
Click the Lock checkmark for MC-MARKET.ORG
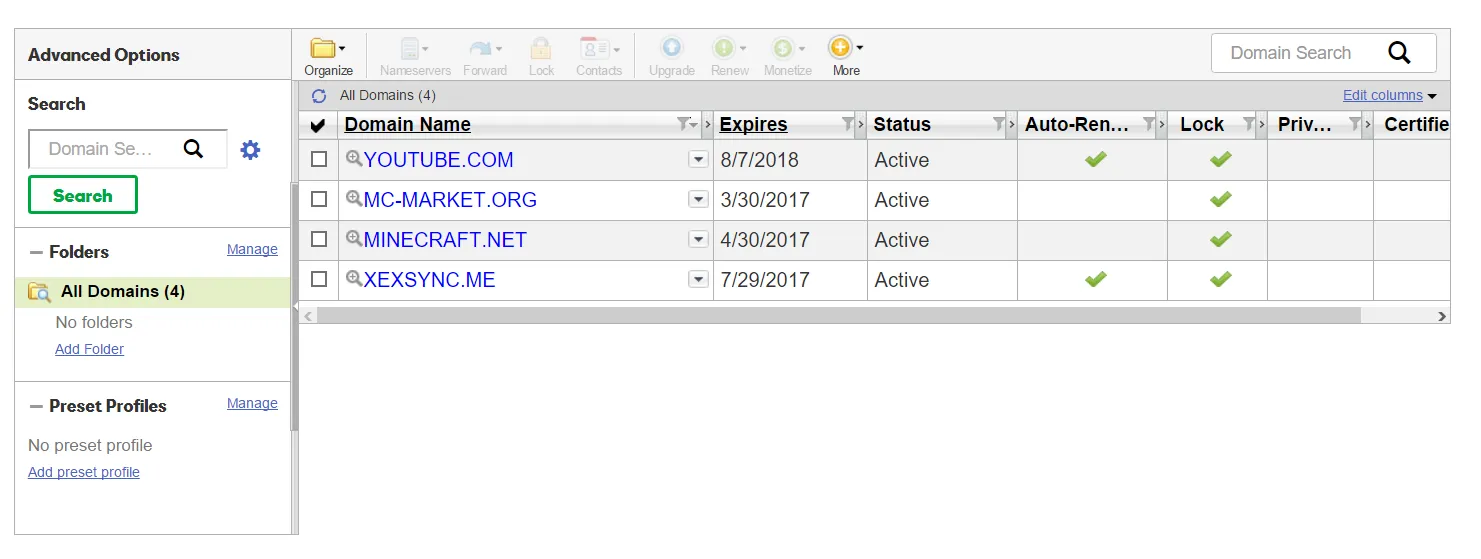[x=1220, y=199]
